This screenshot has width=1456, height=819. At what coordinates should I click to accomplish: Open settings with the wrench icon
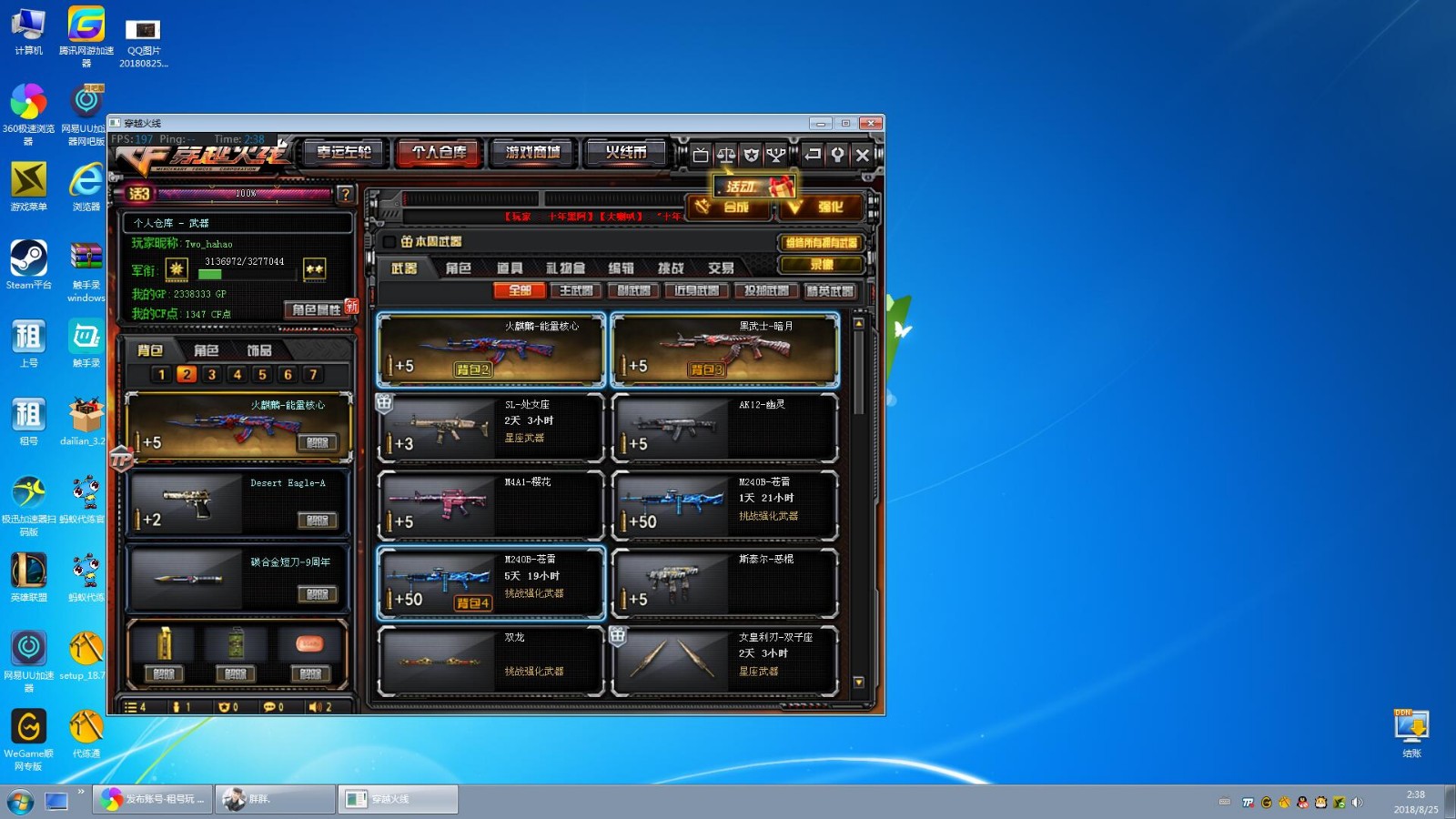[837, 155]
